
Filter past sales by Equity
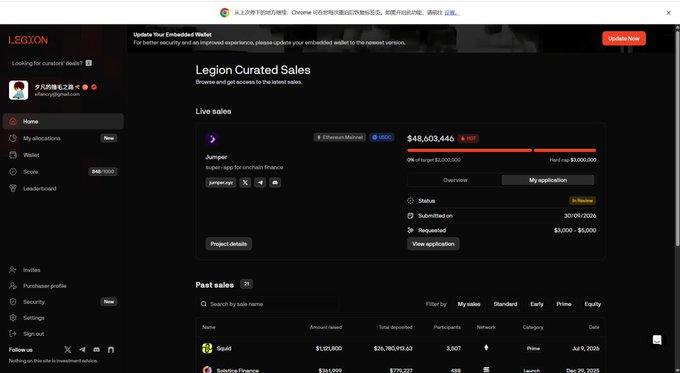tap(592, 304)
